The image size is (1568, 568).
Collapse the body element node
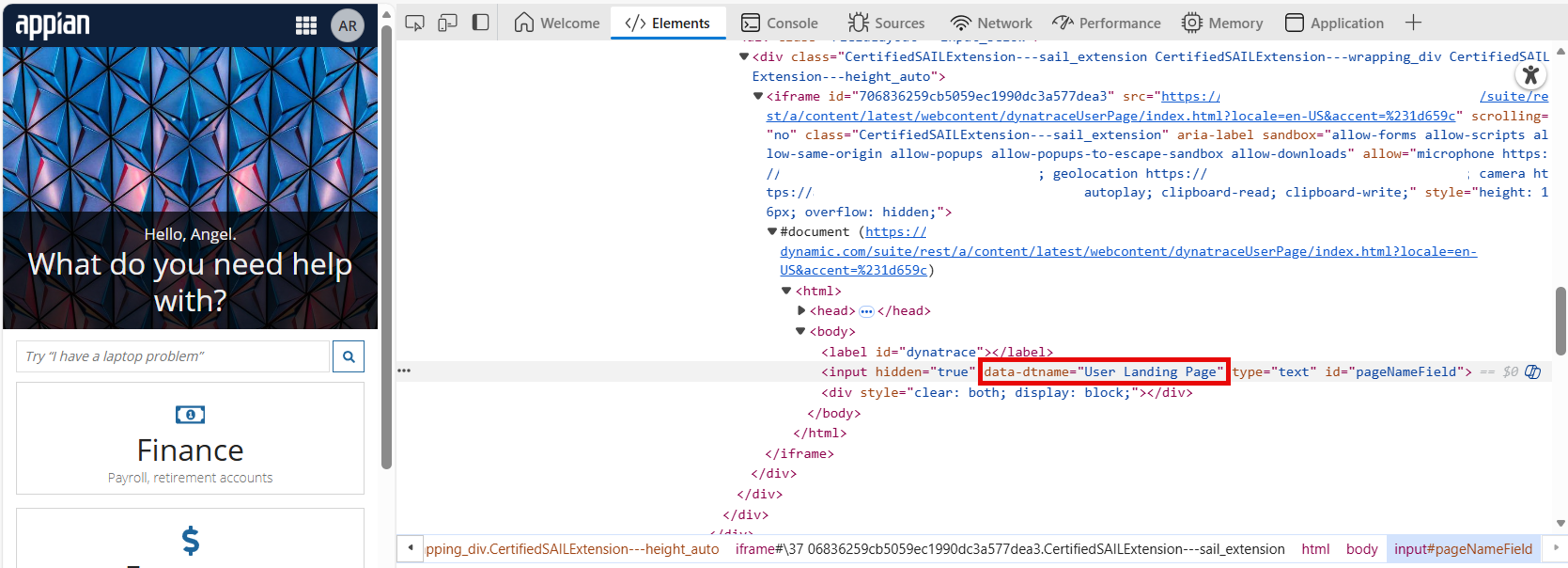[x=800, y=331]
